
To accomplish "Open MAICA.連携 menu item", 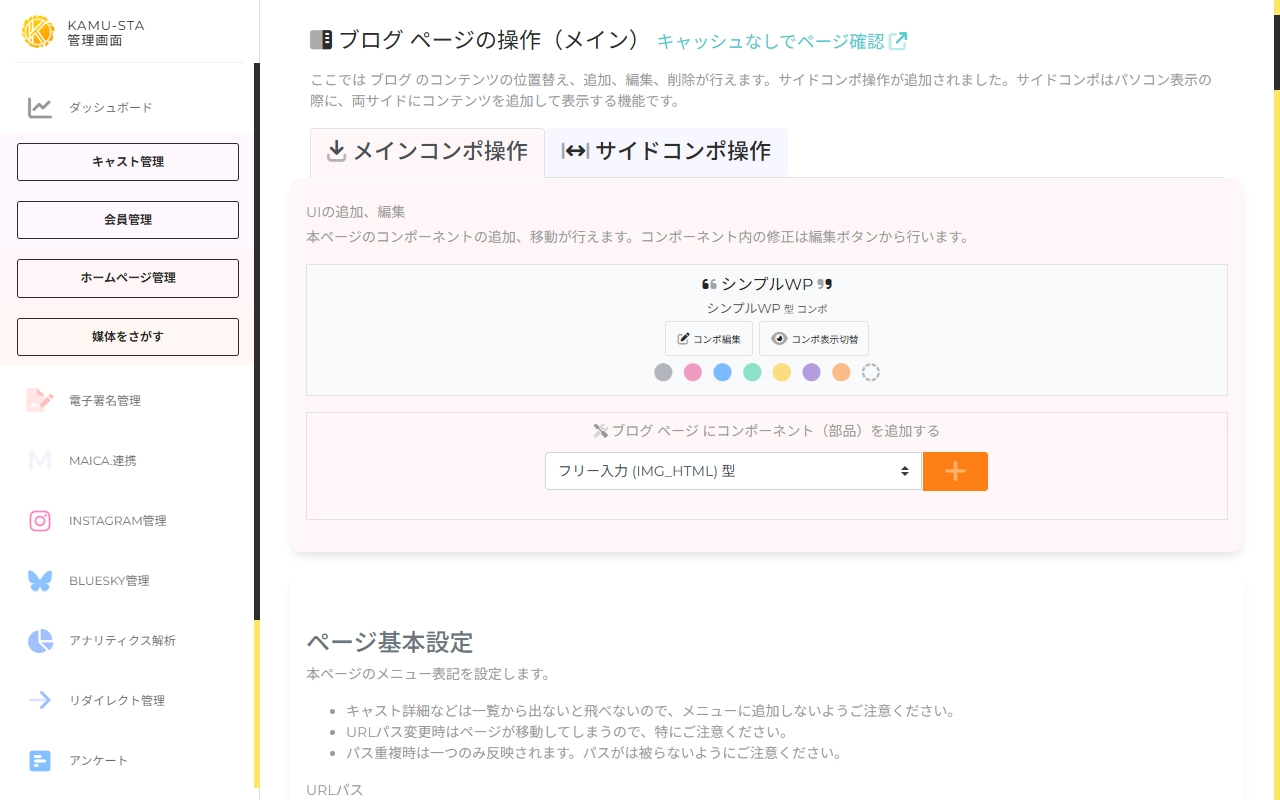I will 103,461.
